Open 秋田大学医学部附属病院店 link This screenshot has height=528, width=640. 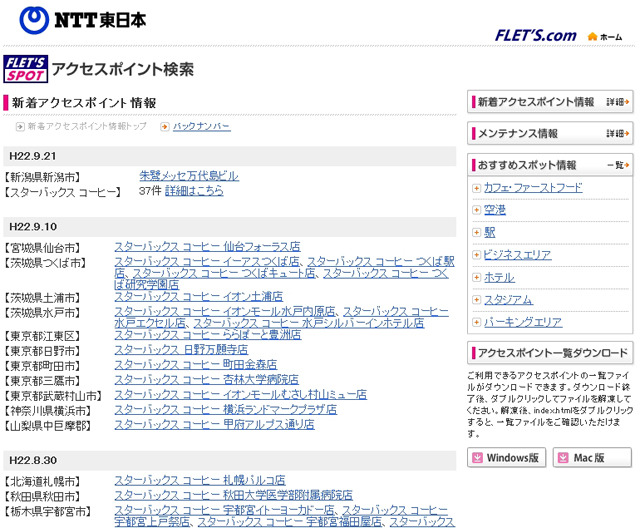point(233,495)
